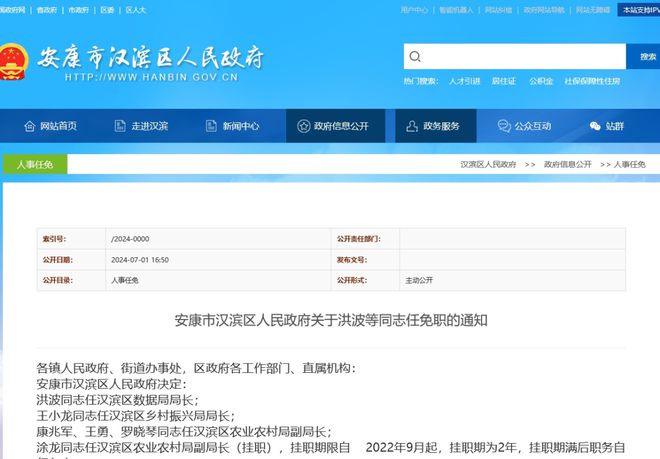
Task: Click the home icon beside 网站首页
Action: click(29, 126)
